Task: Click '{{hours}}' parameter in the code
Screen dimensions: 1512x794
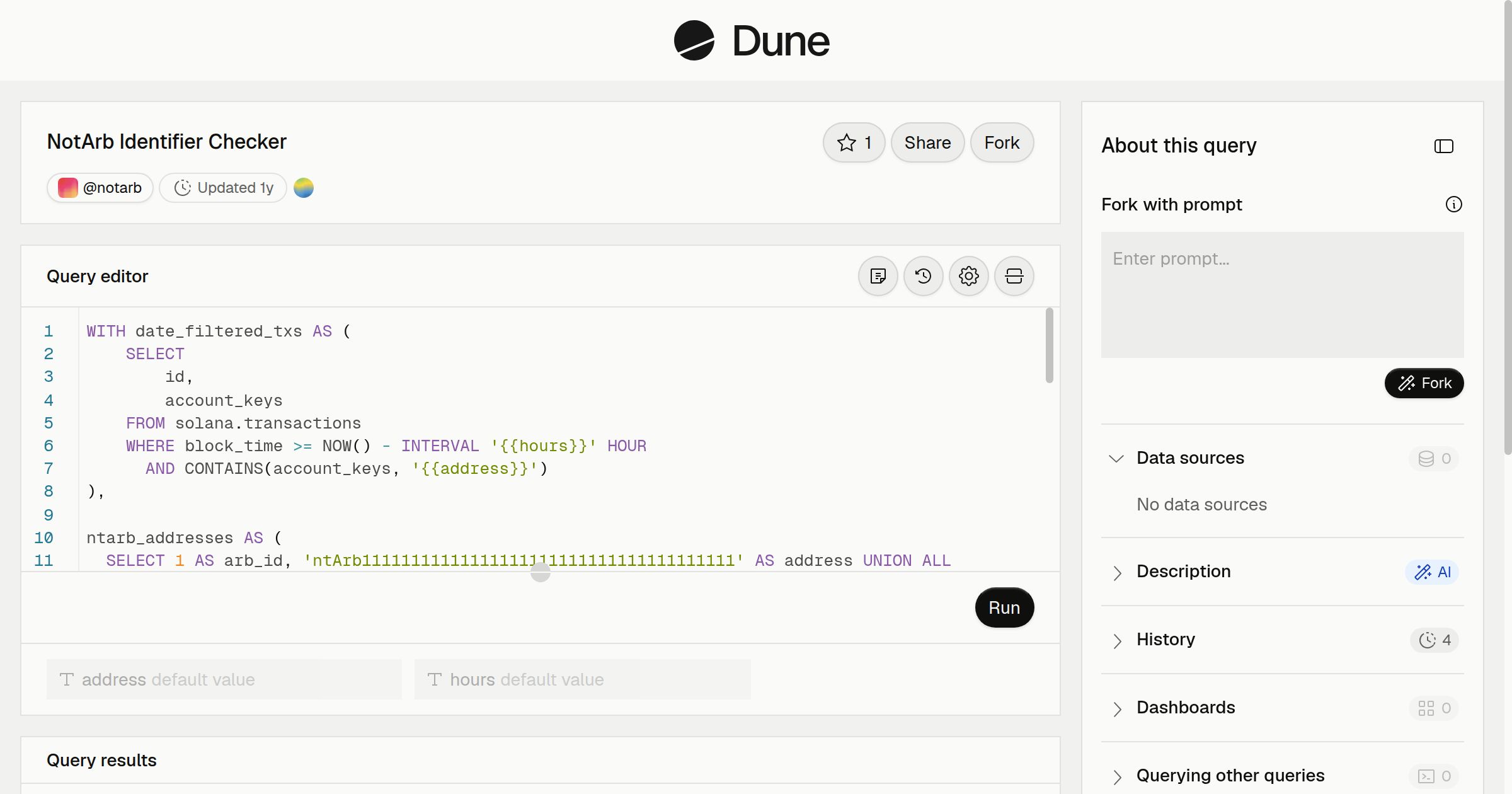Action: coord(543,446)
